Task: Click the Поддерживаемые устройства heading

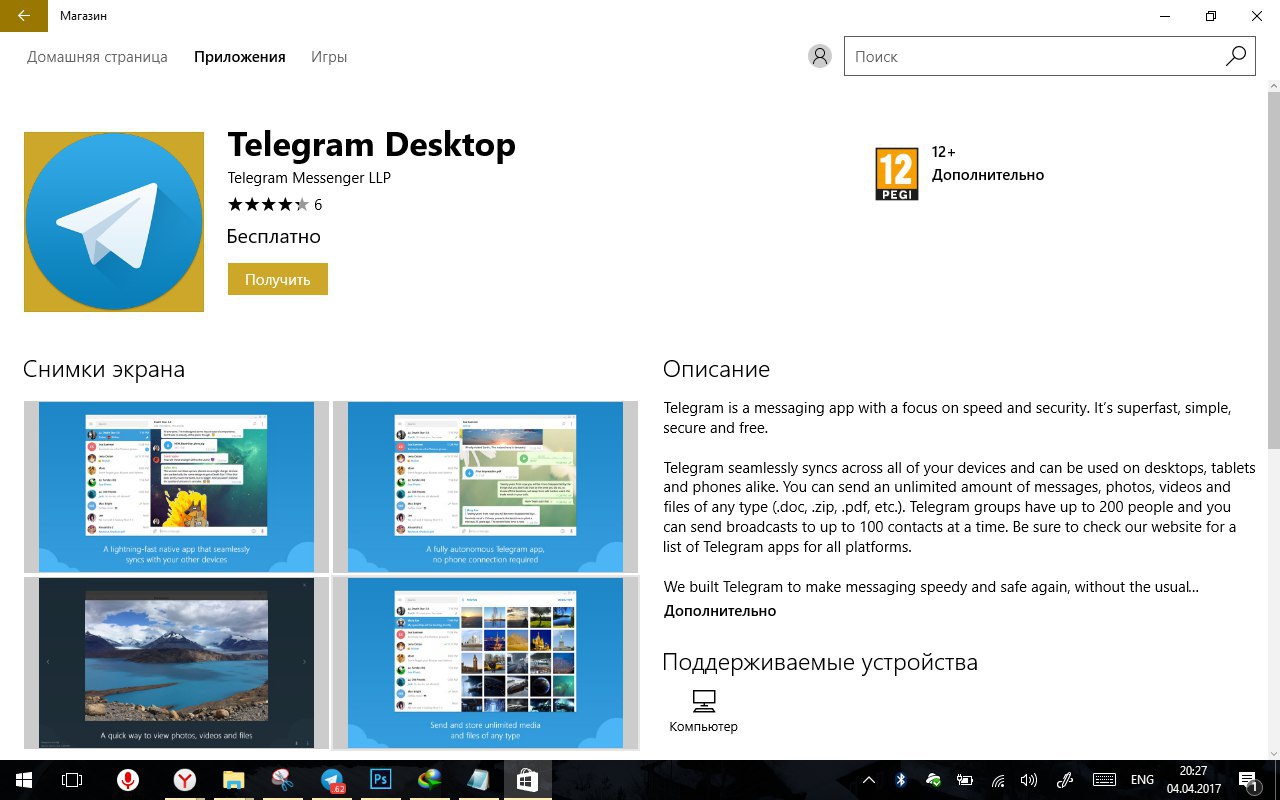Action: (x=820, y=662)
